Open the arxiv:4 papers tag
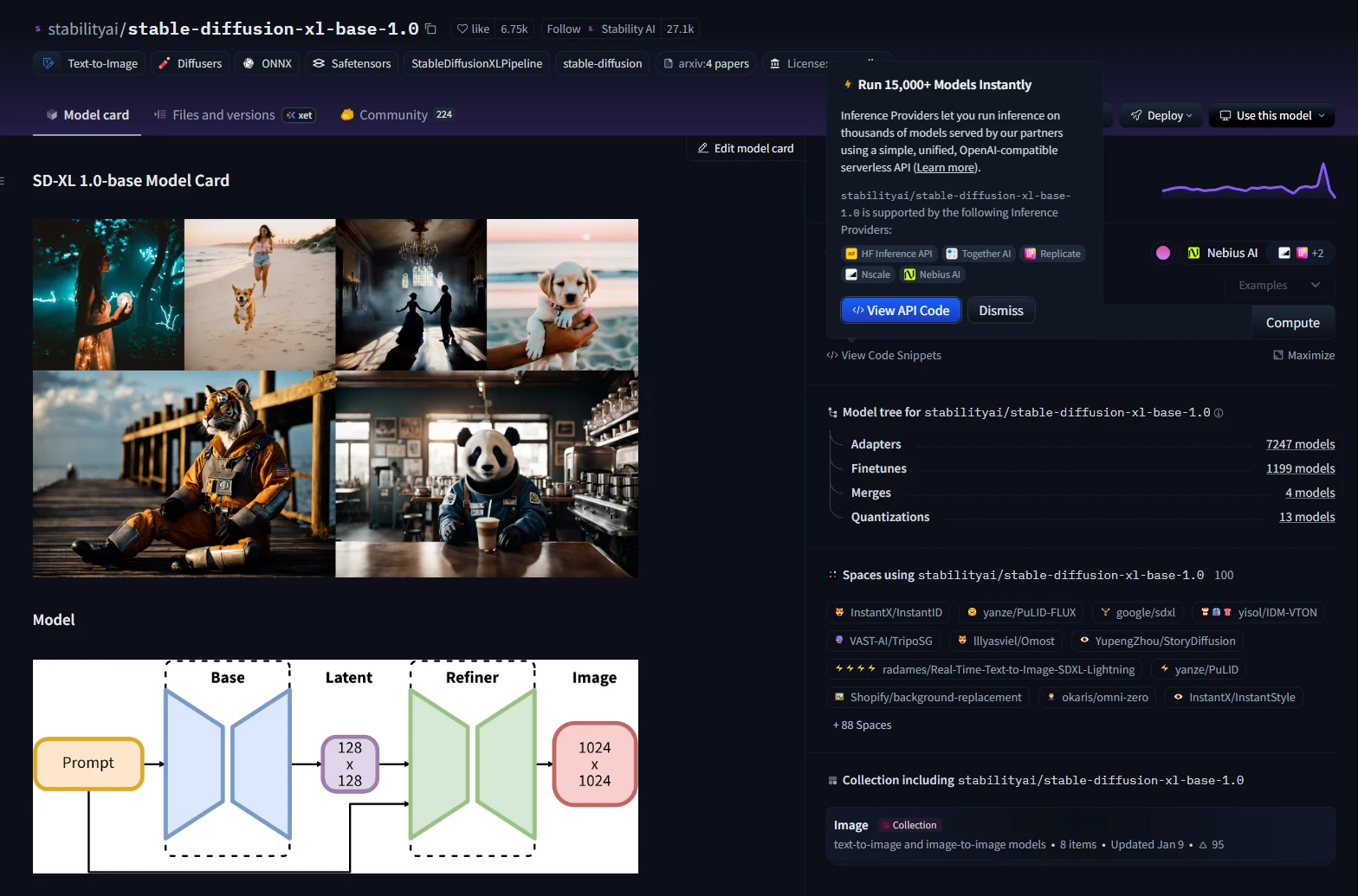 coord(706,63)
